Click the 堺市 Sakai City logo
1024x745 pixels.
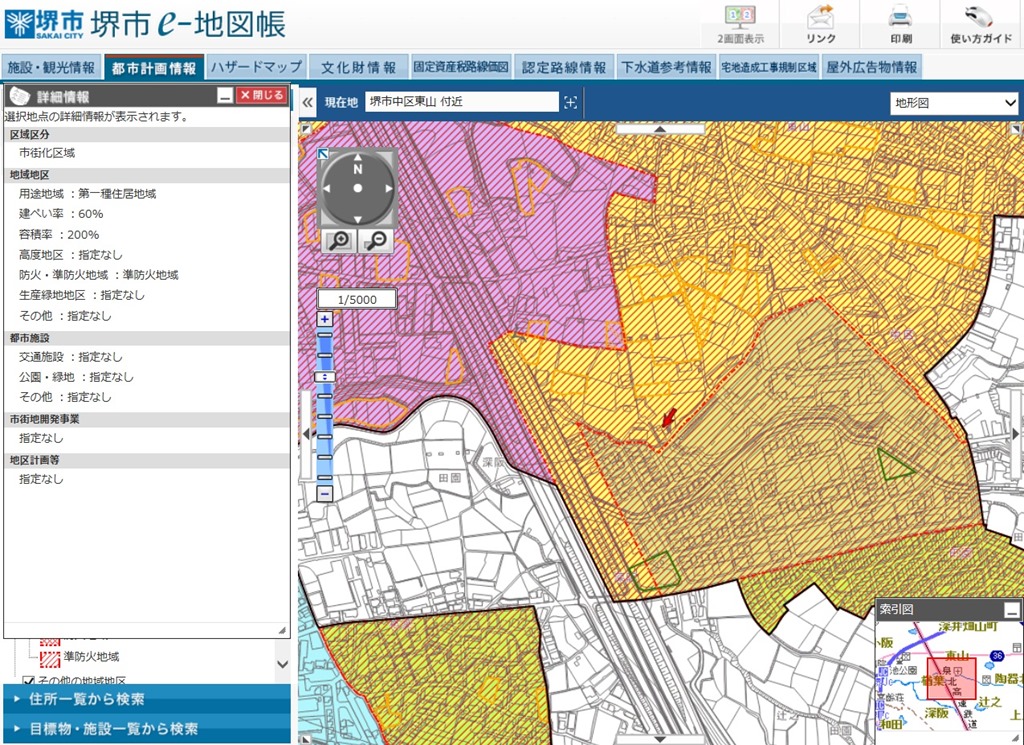(44, 24)
